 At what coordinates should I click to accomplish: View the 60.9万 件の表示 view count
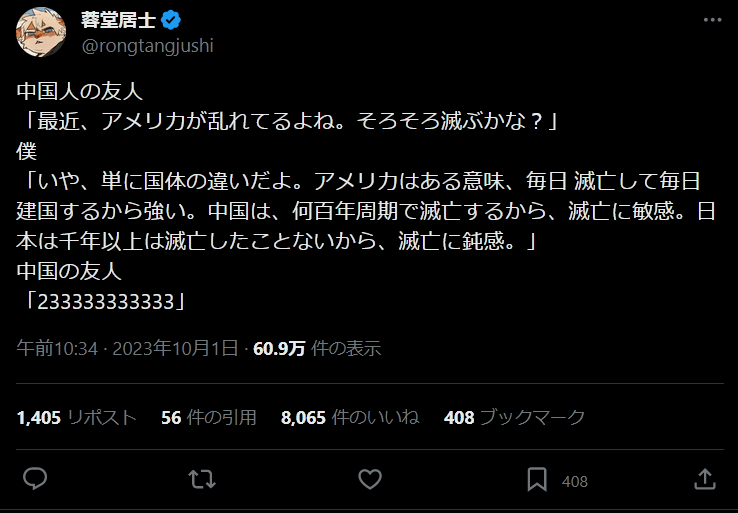317,349
